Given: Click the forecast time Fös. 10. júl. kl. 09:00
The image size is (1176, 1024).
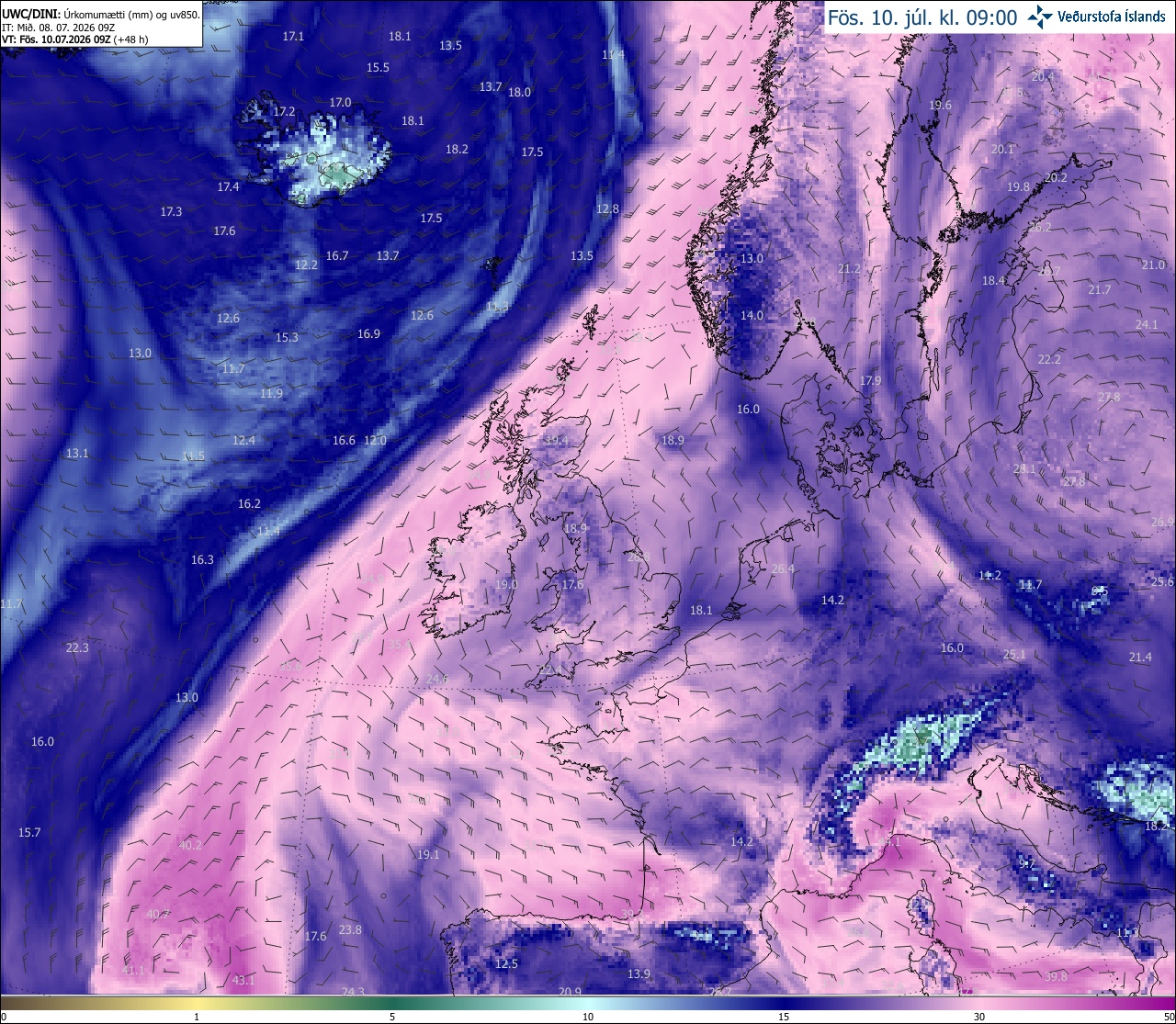Looking at the screenshot, I should coord(922,17).
